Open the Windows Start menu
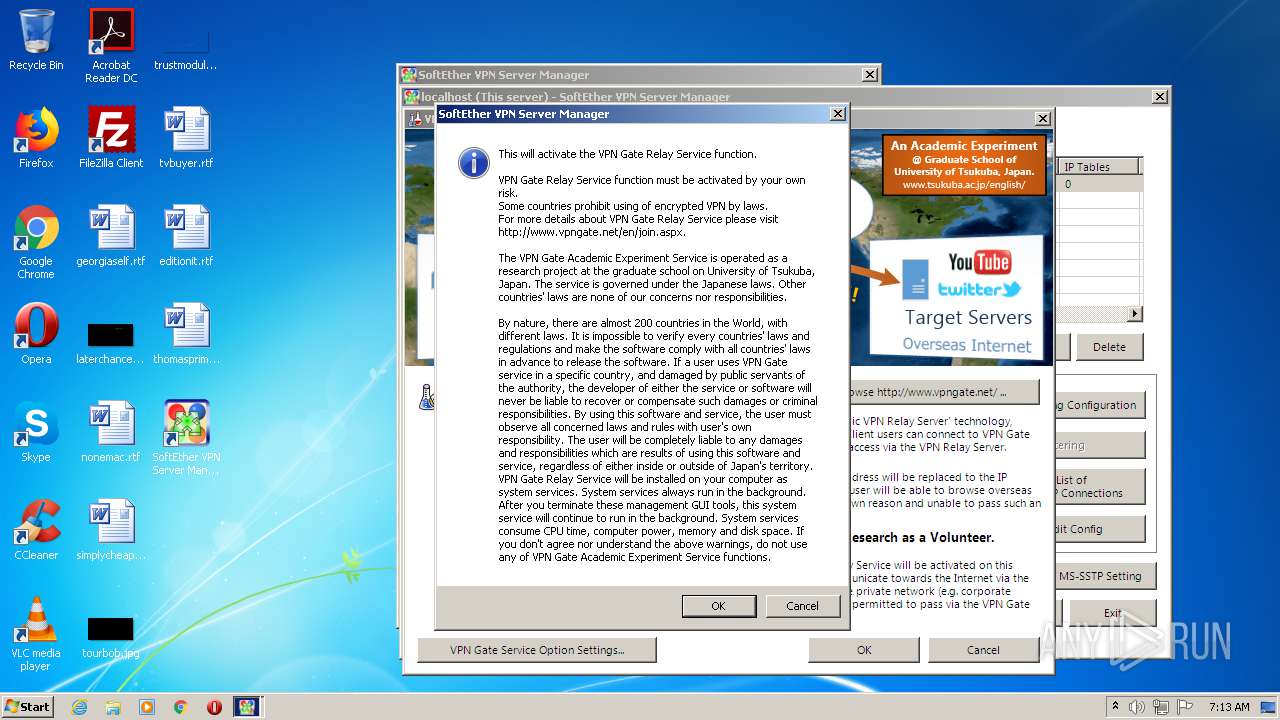 click(27, 706)
